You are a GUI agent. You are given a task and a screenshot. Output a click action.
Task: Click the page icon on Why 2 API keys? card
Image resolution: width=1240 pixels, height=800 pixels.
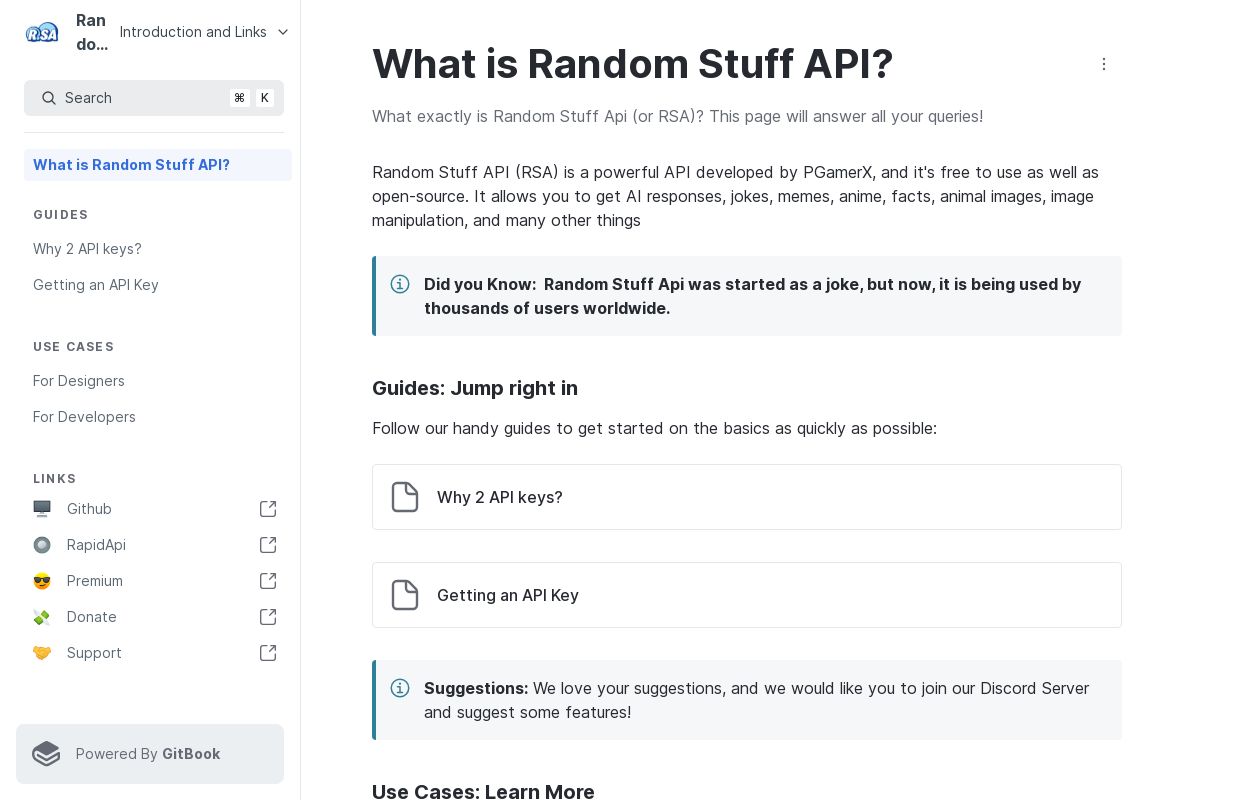click(405, 497)
